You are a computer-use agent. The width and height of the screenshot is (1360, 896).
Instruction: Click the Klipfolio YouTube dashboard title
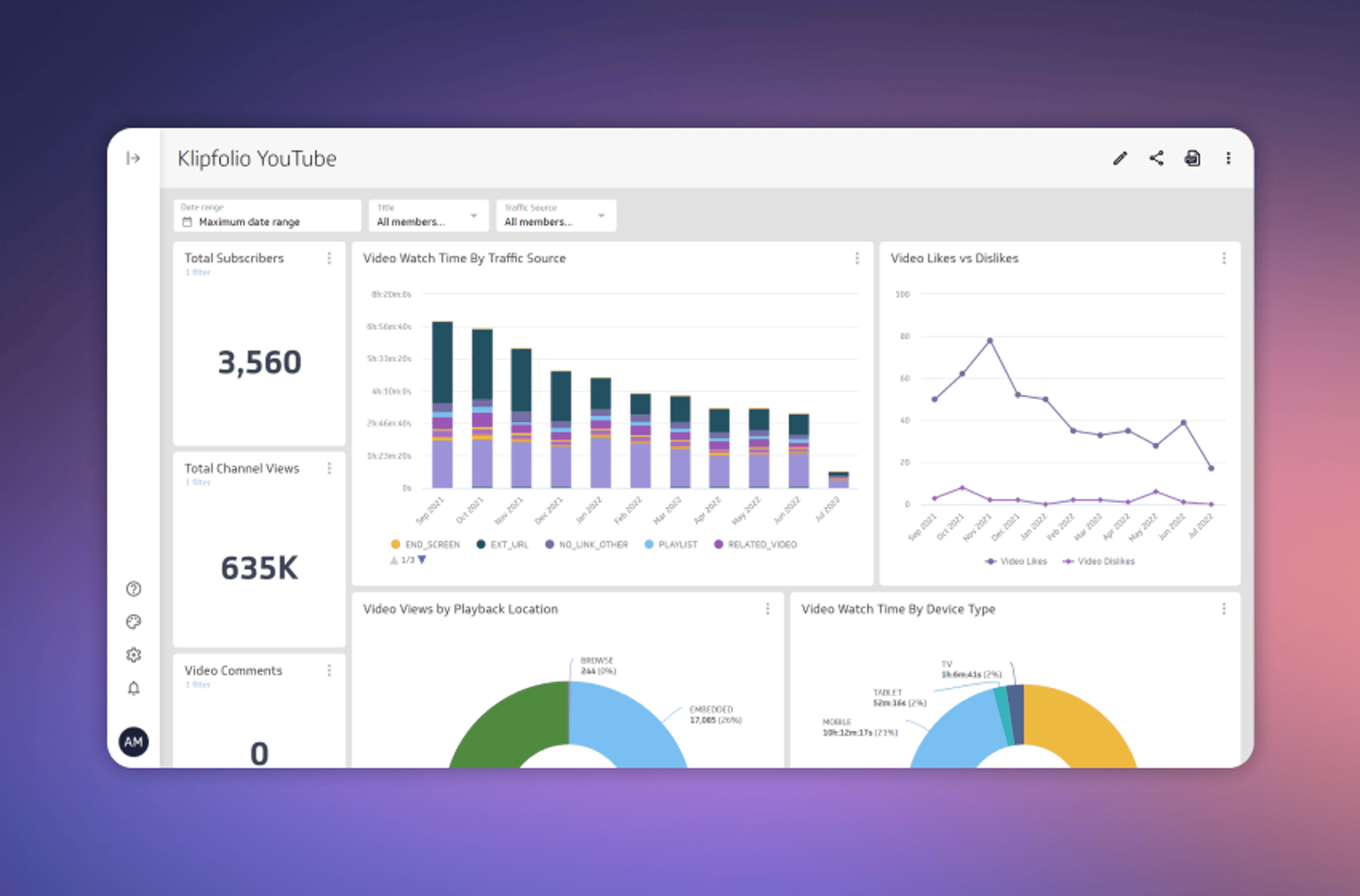[257, 158]
